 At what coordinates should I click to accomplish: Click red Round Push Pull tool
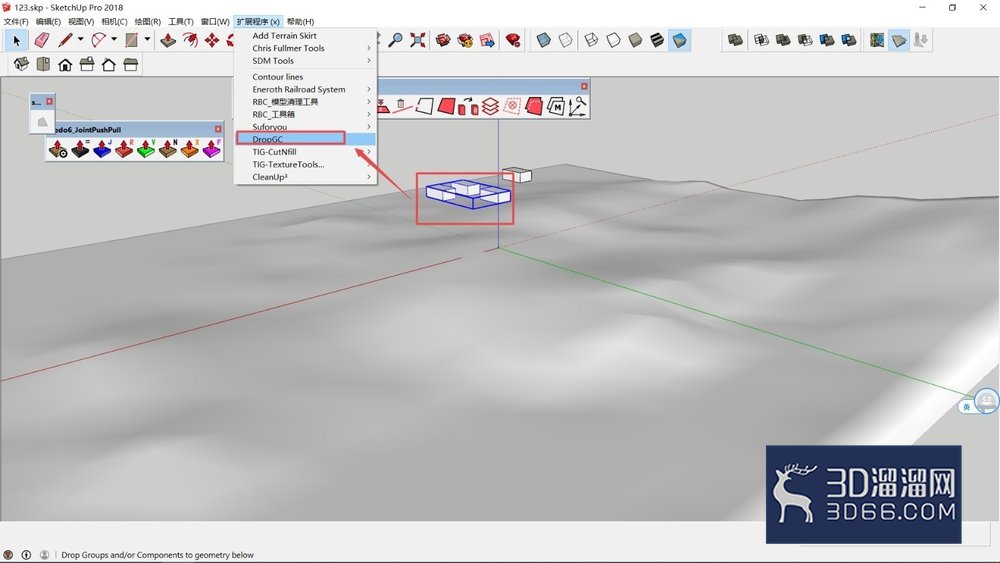pyautogui.click(x=124, y=149)
